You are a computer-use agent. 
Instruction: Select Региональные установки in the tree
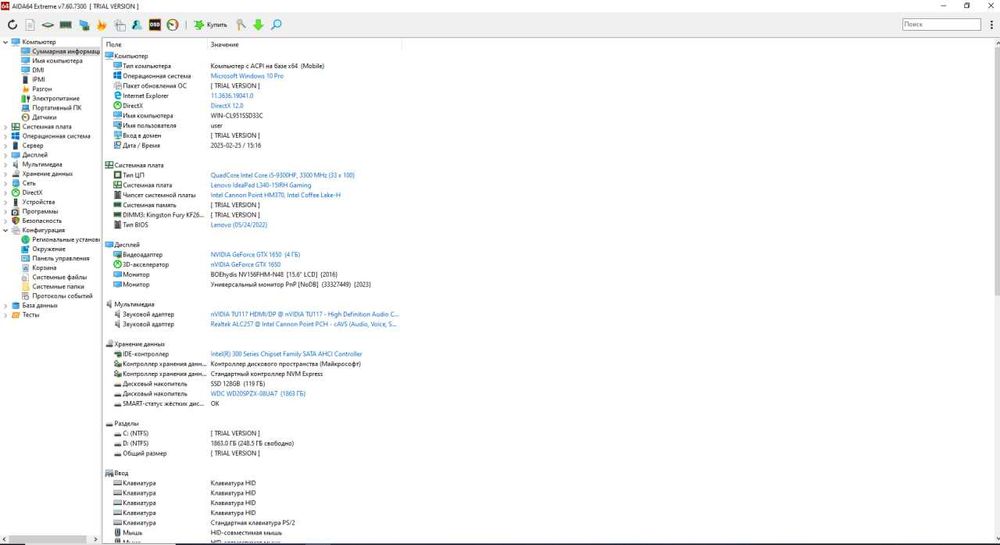click(x=66, y=240)
